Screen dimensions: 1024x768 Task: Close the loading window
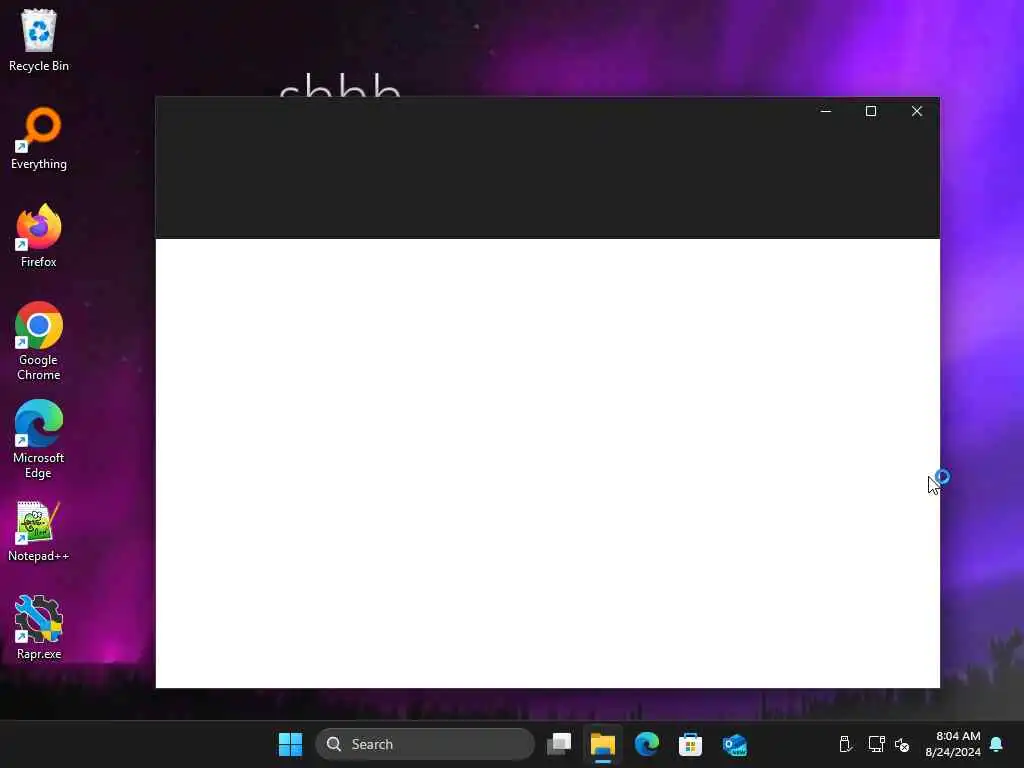917,111
